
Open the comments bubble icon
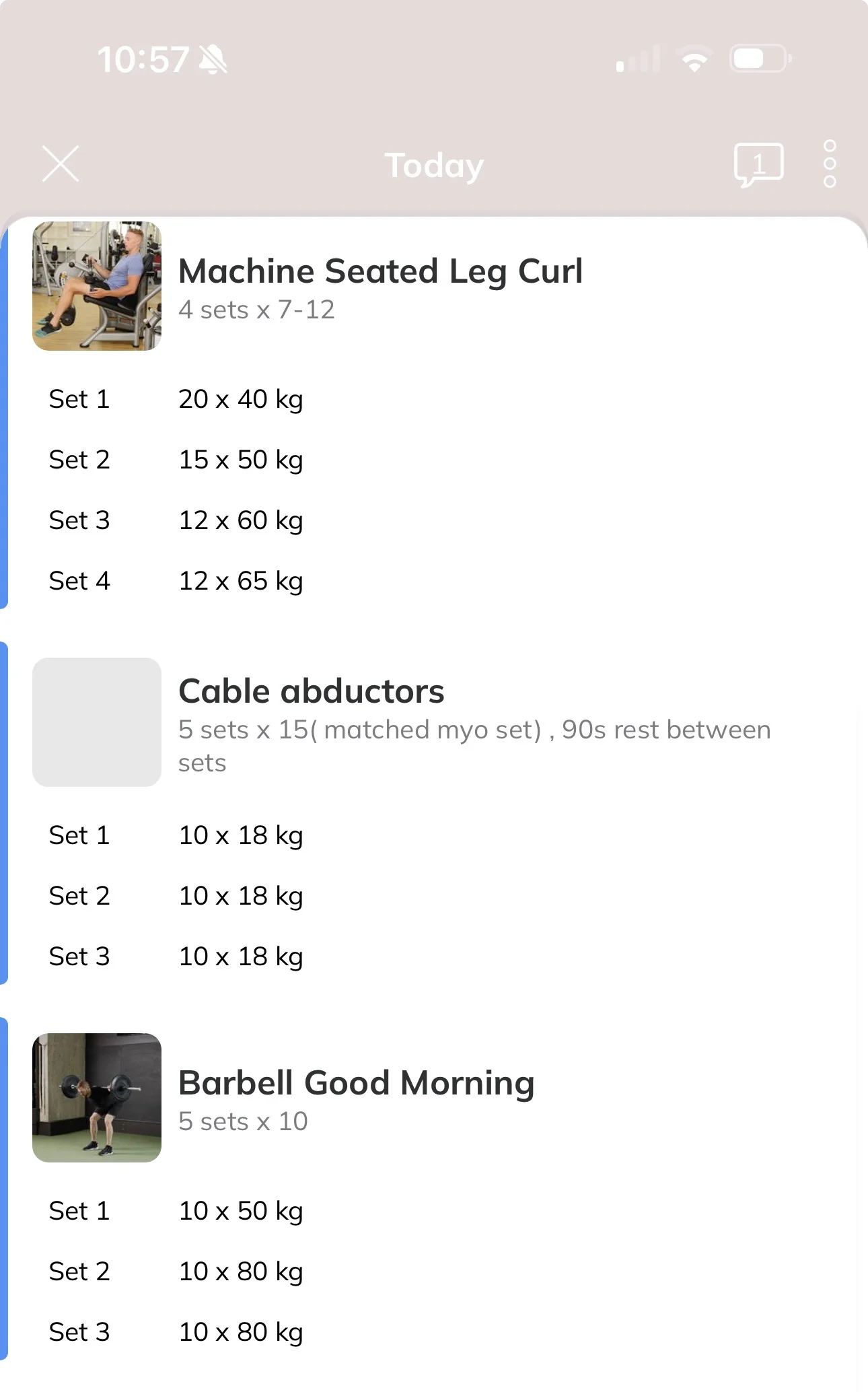tap(758, 165)
